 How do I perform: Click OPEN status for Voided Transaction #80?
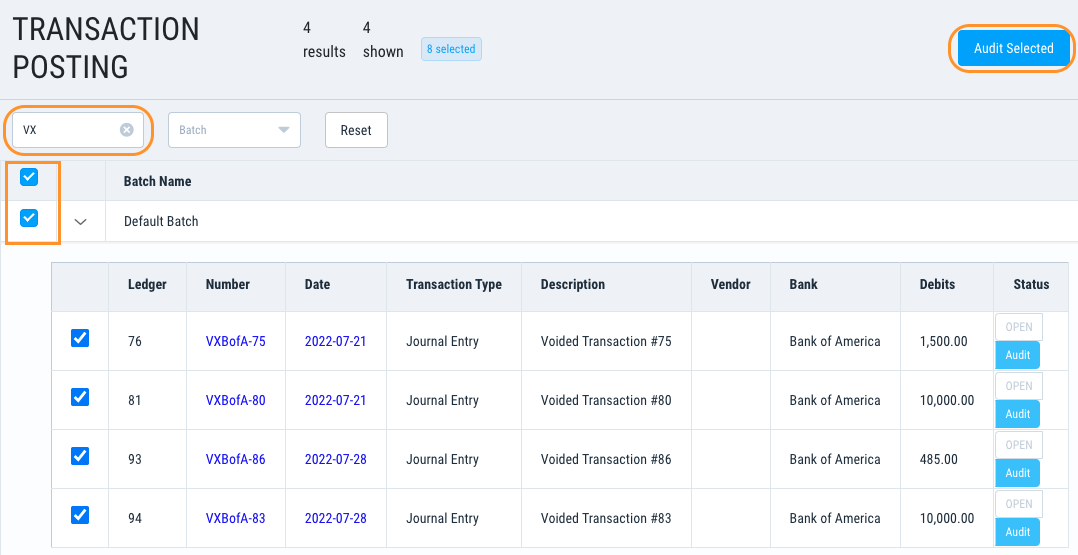pos(1019,386)
